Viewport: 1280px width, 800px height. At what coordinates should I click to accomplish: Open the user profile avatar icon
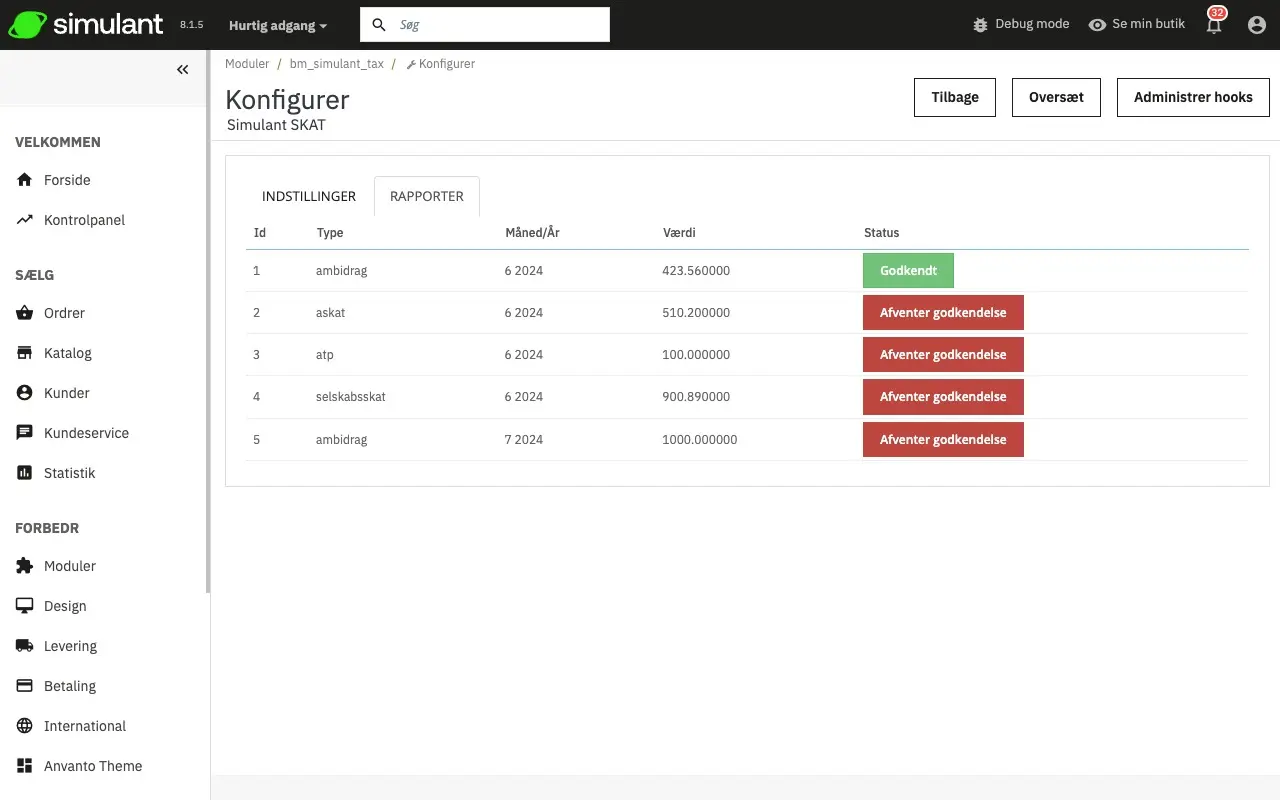pyautogui.click(x=1257, y=25)
